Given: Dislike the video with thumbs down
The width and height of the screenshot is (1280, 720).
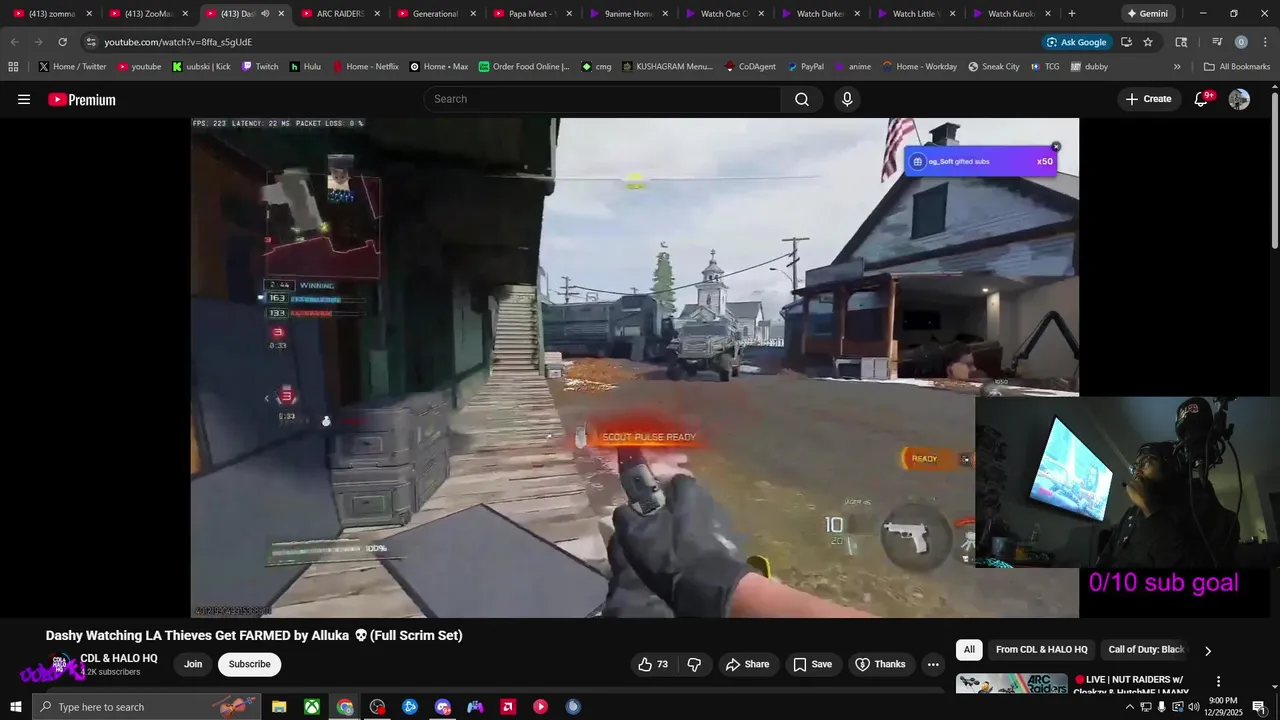Looking at the screenshot, I should (x=694, y=664).
